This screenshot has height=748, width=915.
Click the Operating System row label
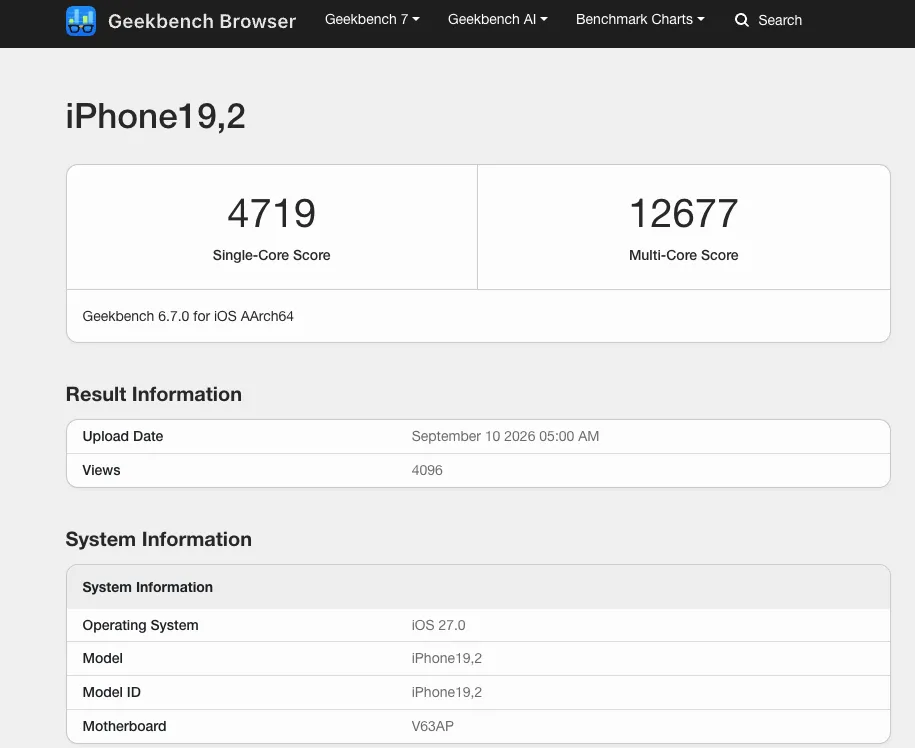[141, 625]
